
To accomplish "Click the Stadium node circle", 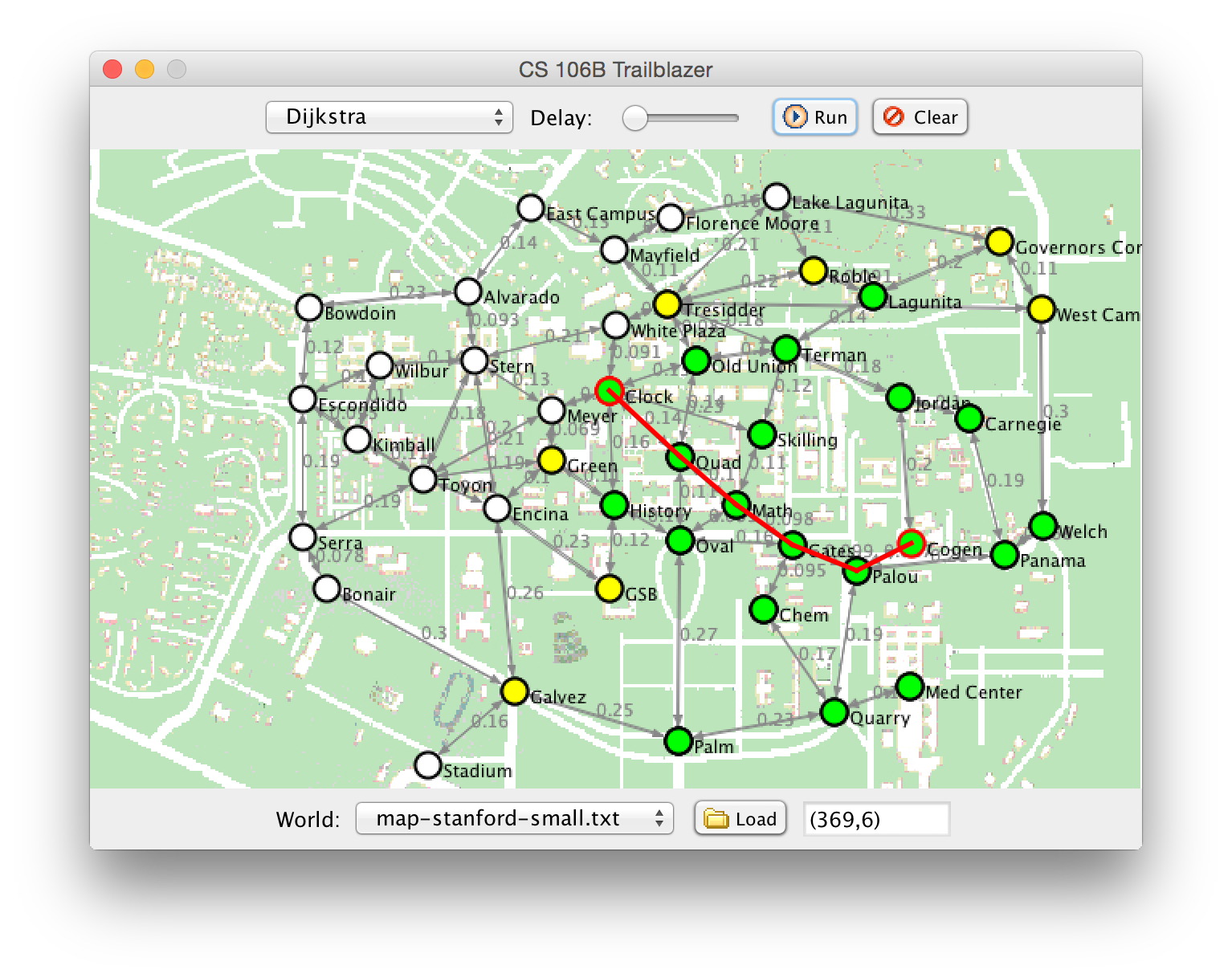I will coord(428,765).
